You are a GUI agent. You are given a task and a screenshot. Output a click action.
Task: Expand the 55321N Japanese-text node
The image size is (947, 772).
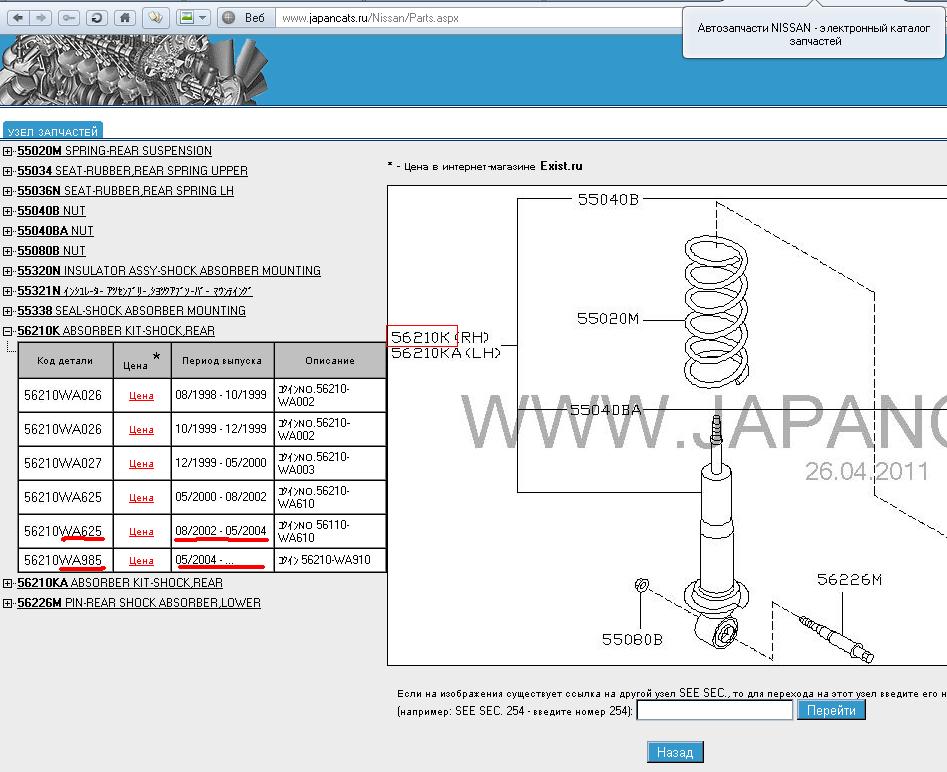7,291
